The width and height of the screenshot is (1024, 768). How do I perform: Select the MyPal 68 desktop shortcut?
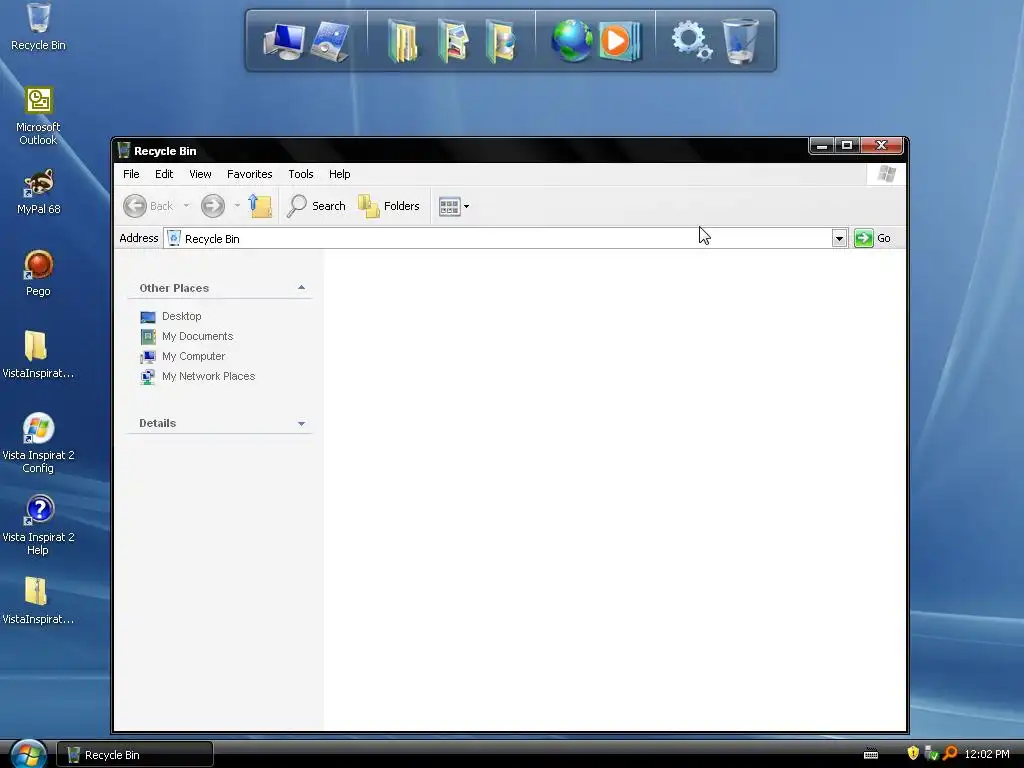tap(38, 192)
